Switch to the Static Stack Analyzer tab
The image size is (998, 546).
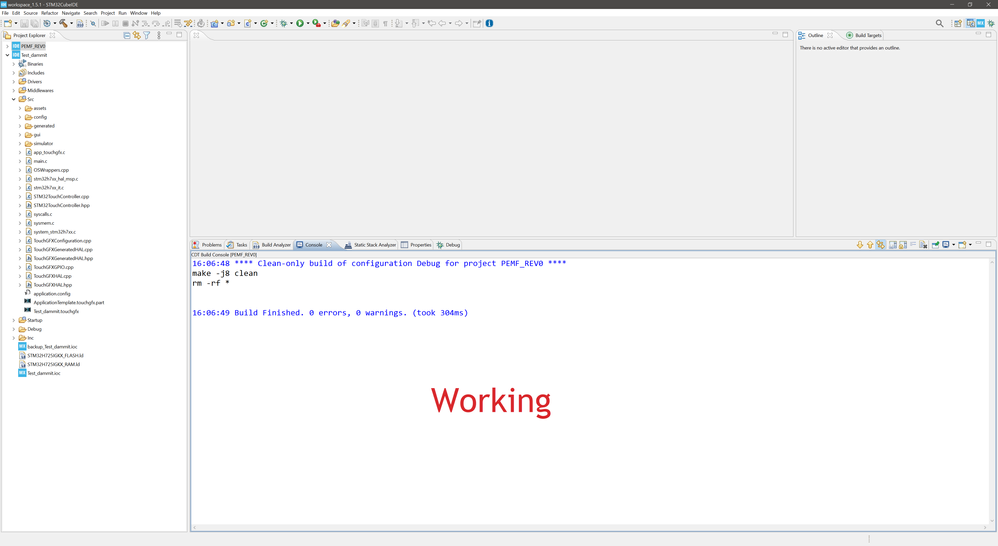pos(370,244)
